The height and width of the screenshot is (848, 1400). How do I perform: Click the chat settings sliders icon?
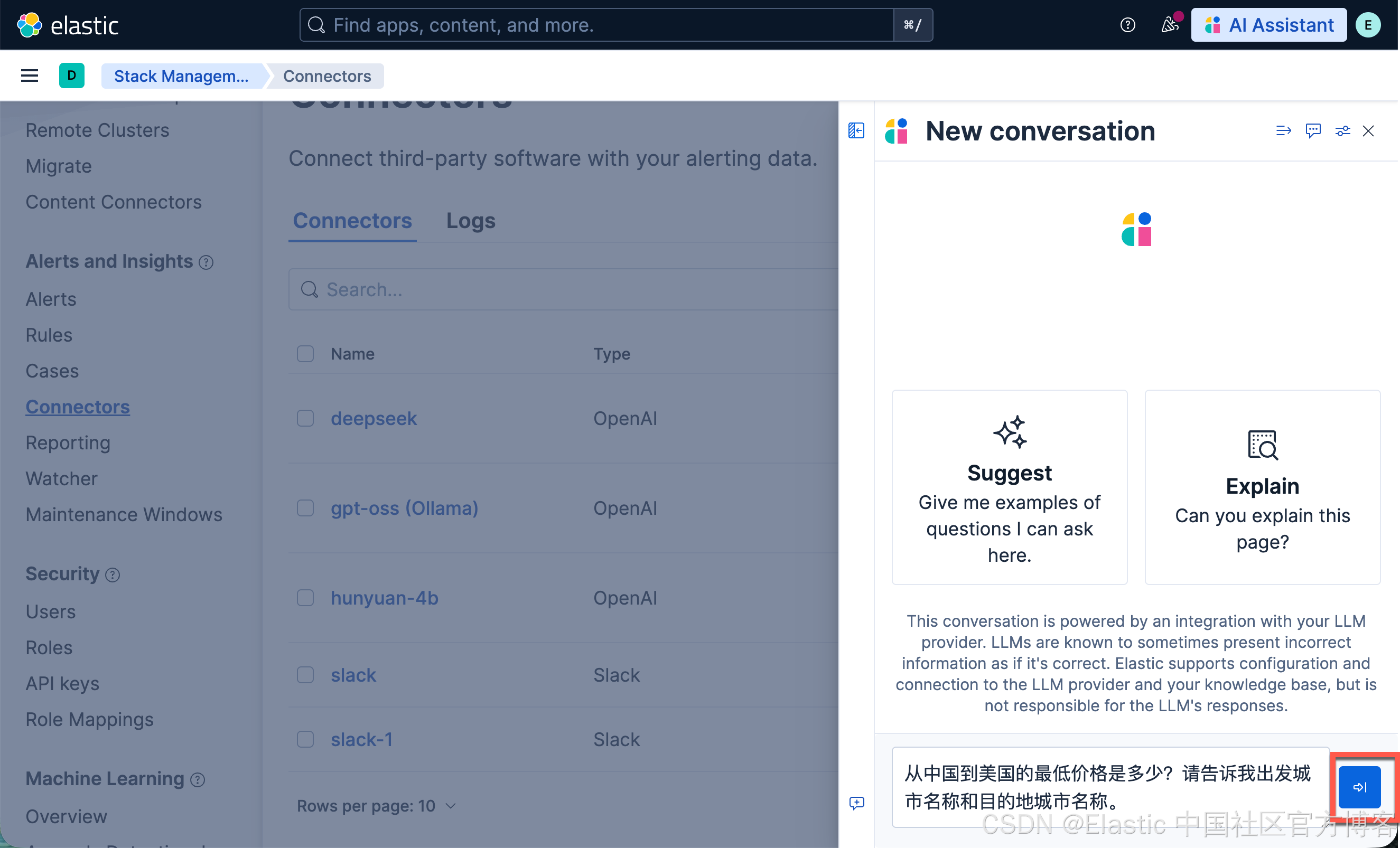coord(1342,131)
